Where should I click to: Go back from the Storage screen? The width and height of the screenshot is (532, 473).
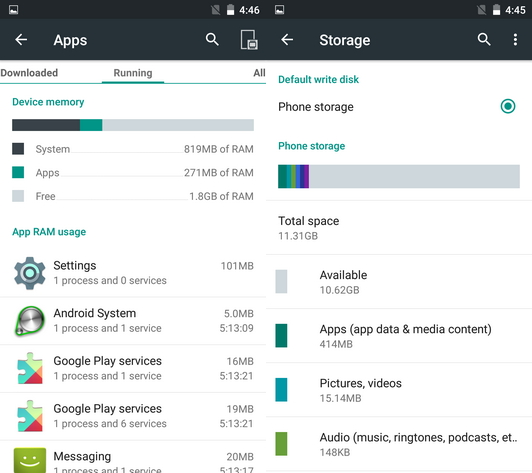point(287,40)
